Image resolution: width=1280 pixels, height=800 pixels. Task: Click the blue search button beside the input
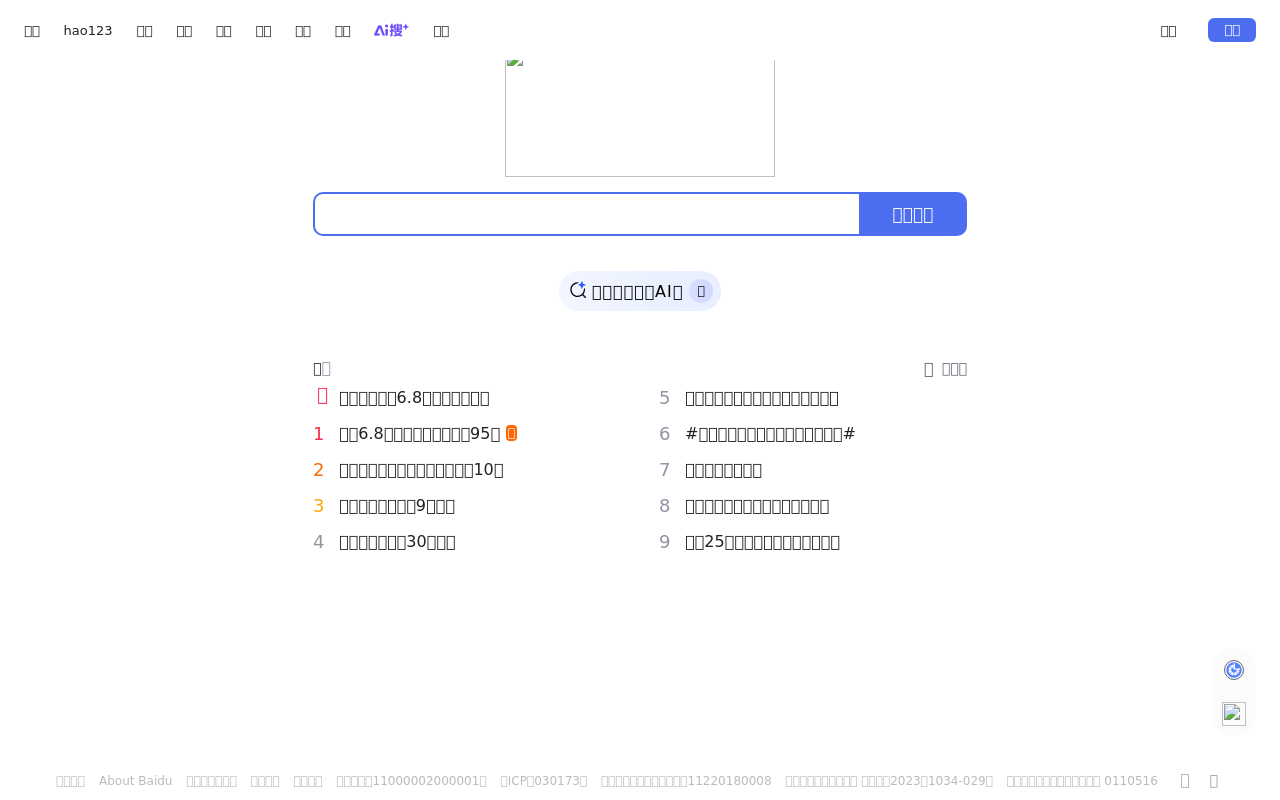(913, 214)
